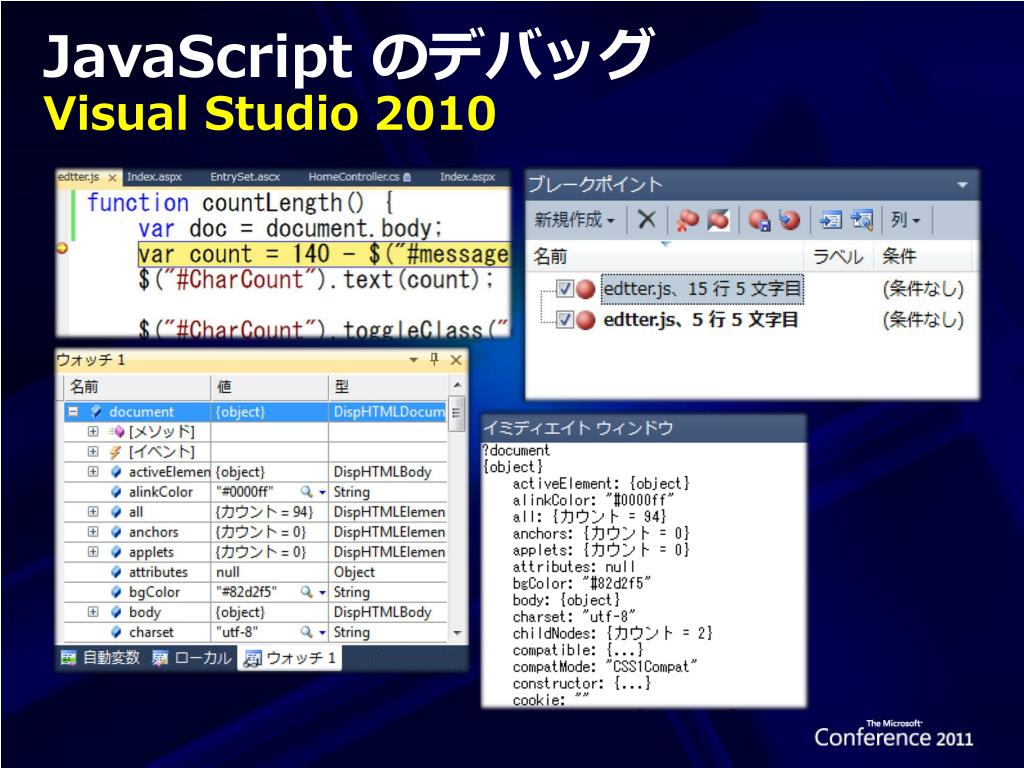Image resolution: width=1024 pixels, height=768 pixels.
Task: Expand the body node
Action: (93, 612)
